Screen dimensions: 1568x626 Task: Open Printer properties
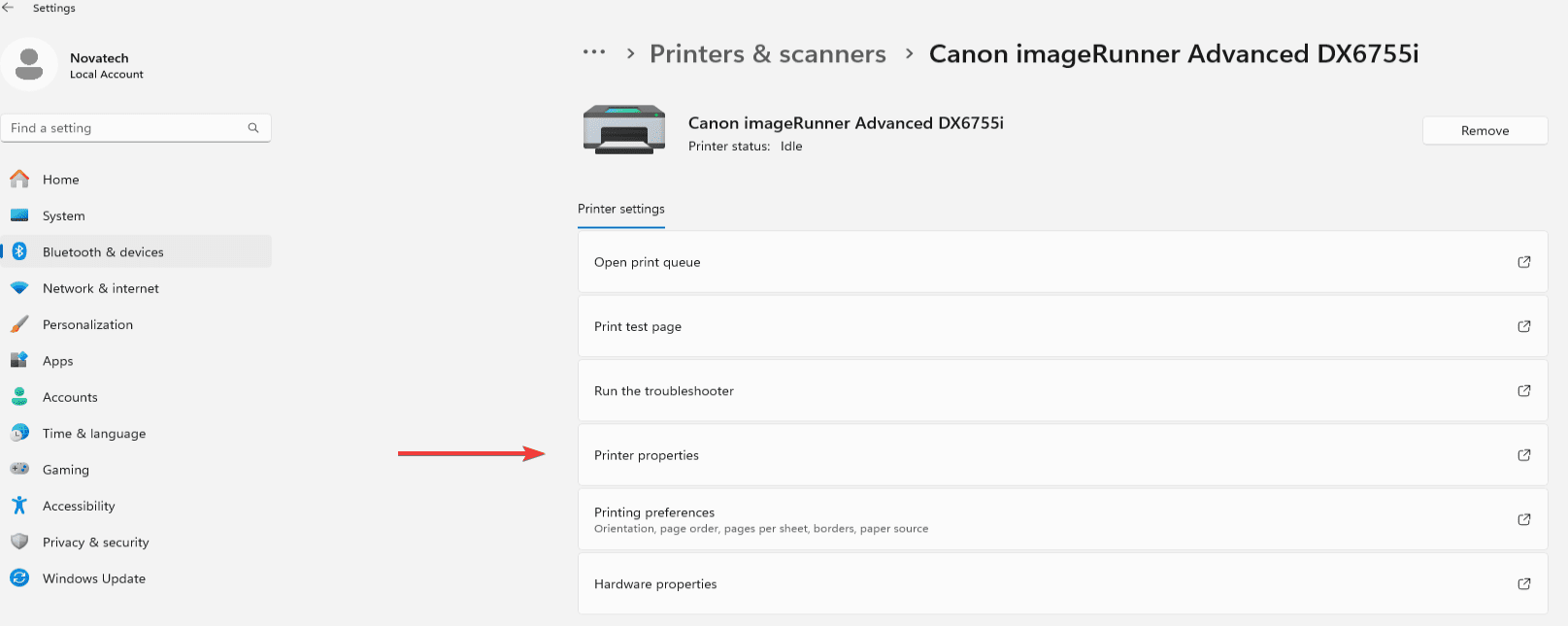tap(1062, 455)
